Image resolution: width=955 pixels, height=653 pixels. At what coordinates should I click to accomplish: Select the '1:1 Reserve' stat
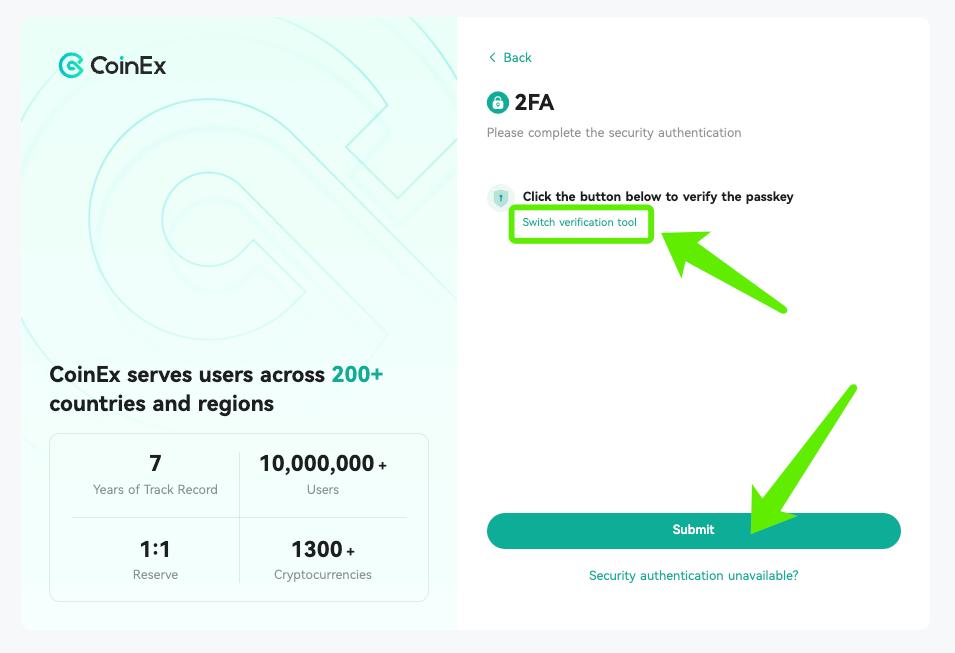click(155, 560)
